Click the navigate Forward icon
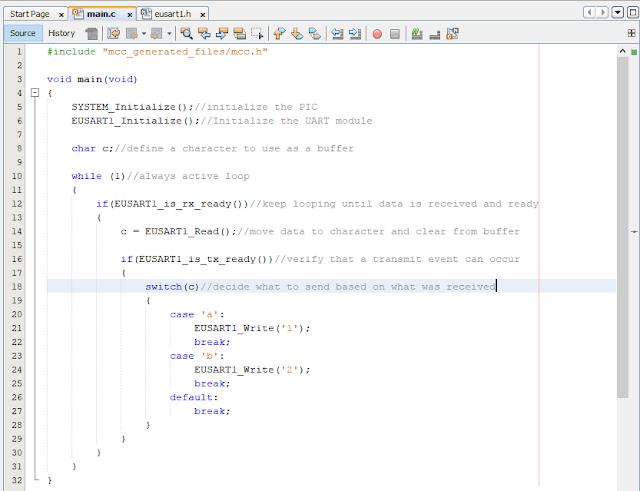640x491 pixels. coord(156,33)
